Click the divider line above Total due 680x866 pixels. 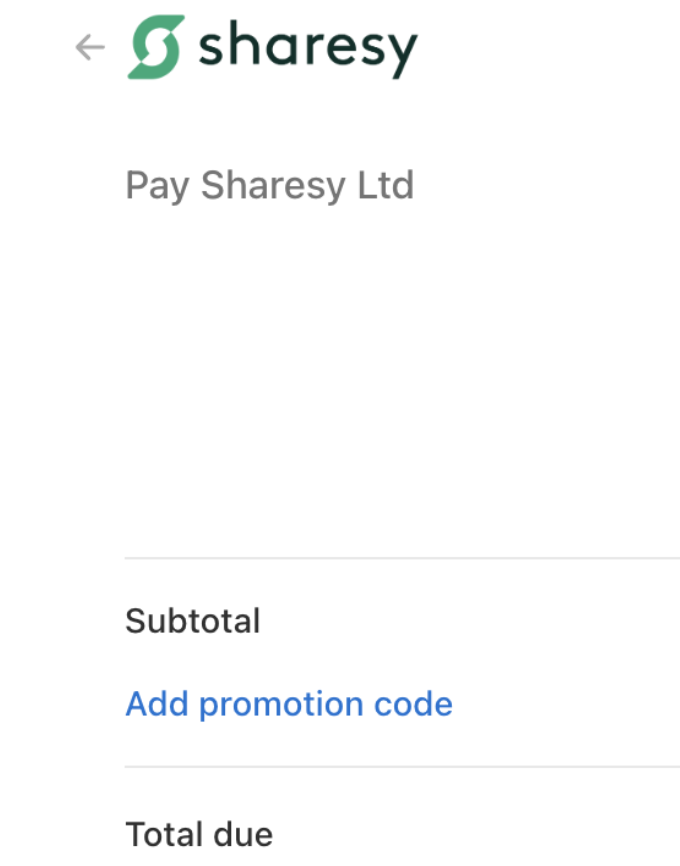click(x=402, y=767)
